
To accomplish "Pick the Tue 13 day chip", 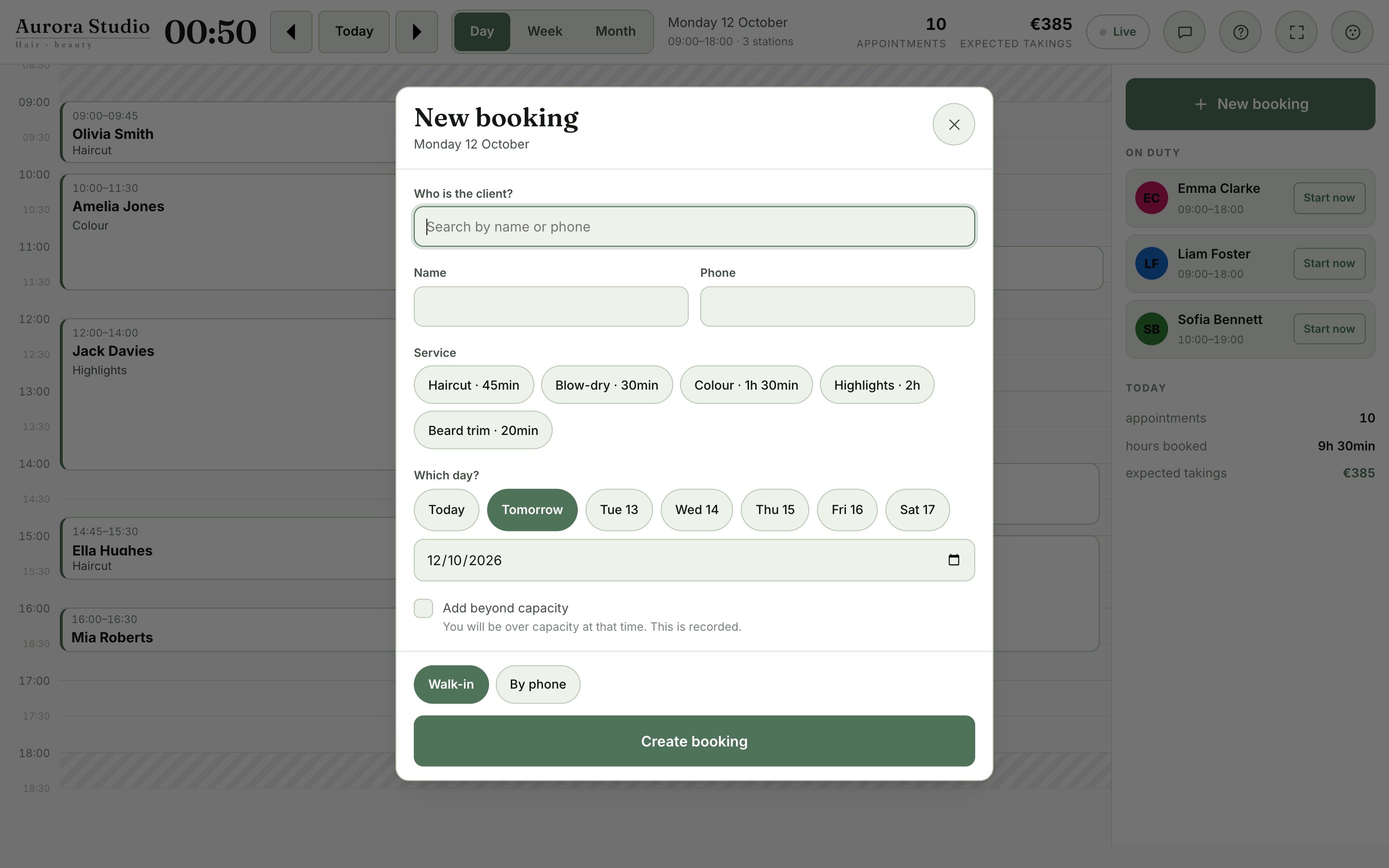I will coord(619,510).
